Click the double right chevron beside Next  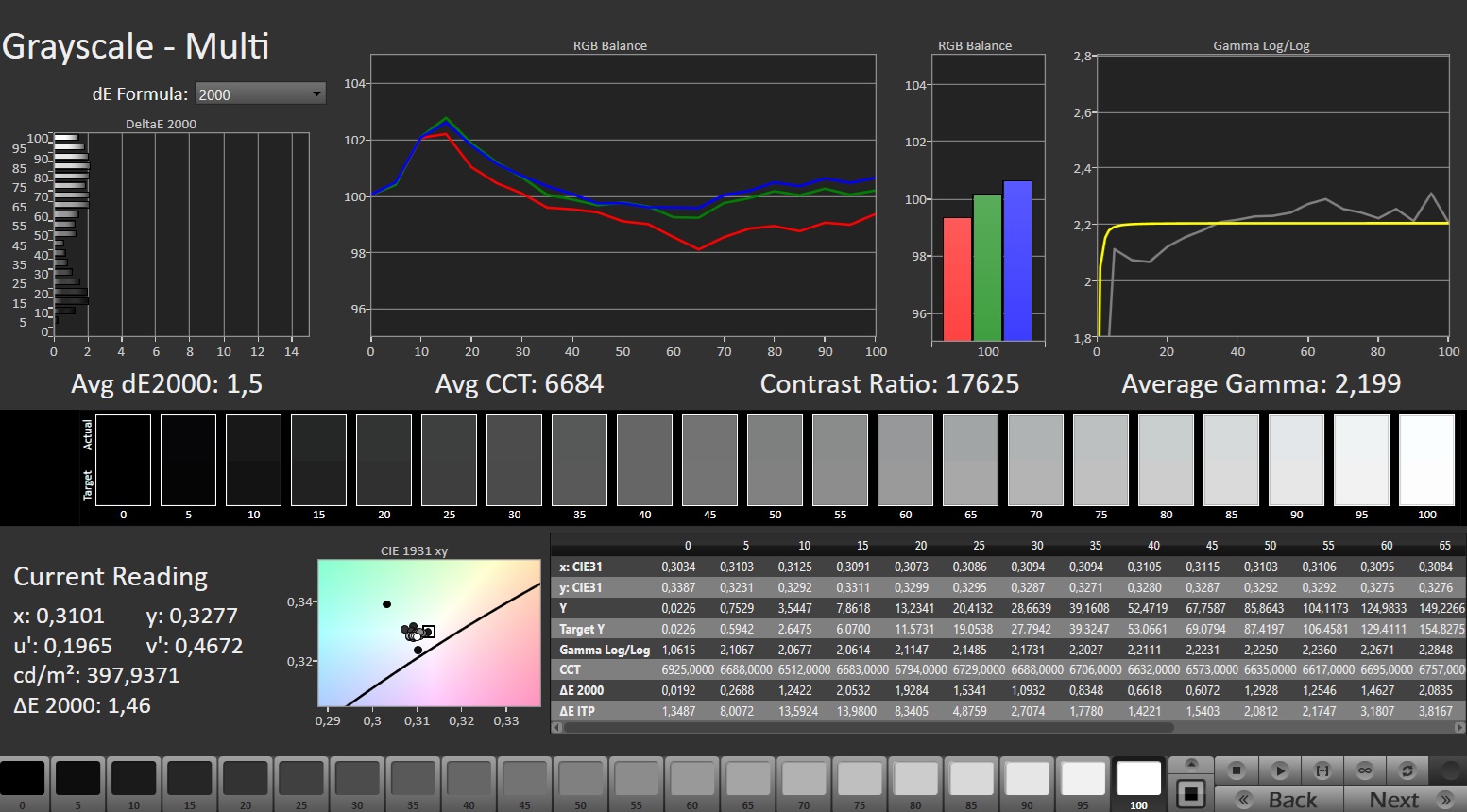point(1444,800)
